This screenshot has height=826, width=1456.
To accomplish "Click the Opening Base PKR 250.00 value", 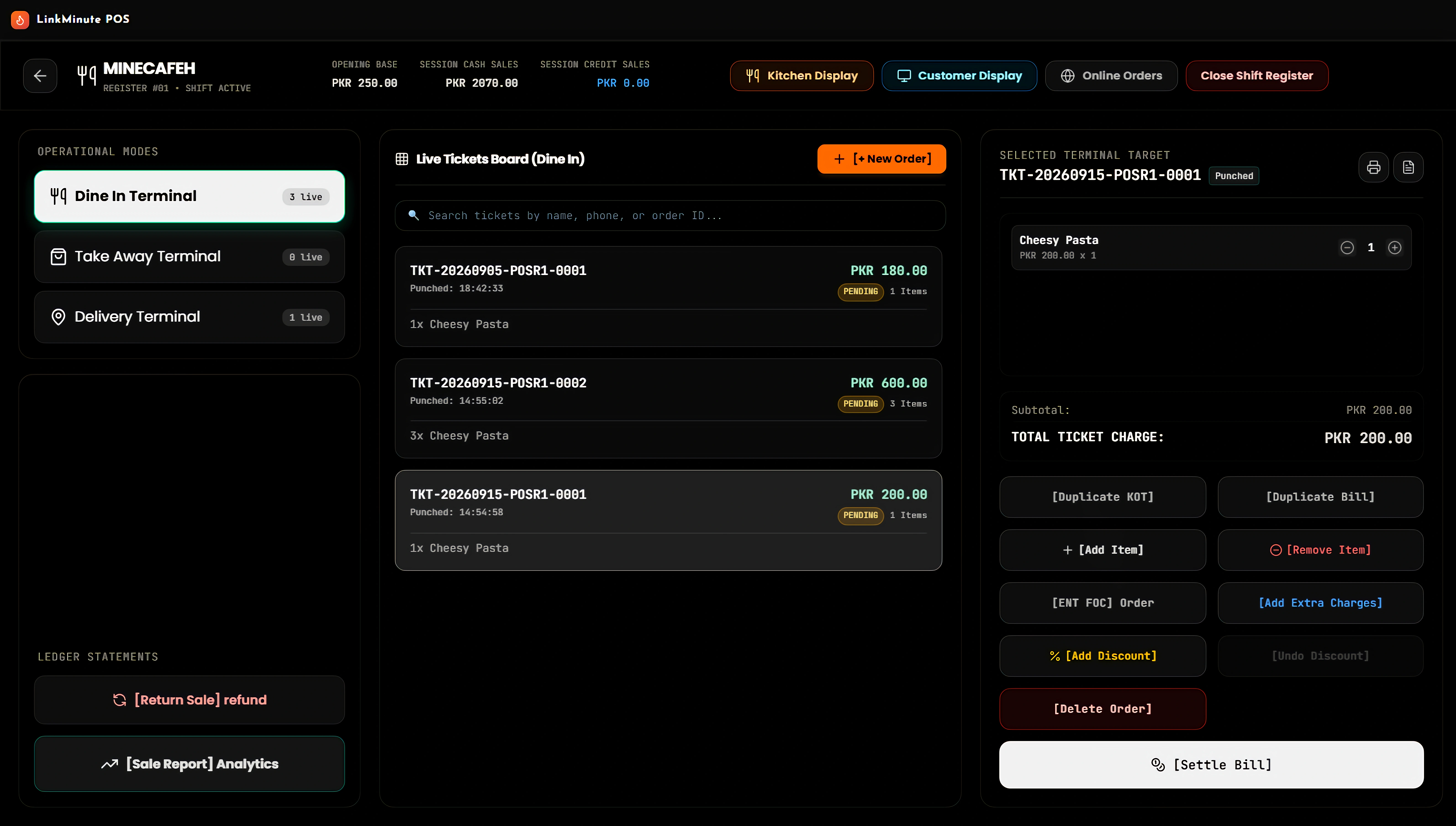I will (364, 83).
